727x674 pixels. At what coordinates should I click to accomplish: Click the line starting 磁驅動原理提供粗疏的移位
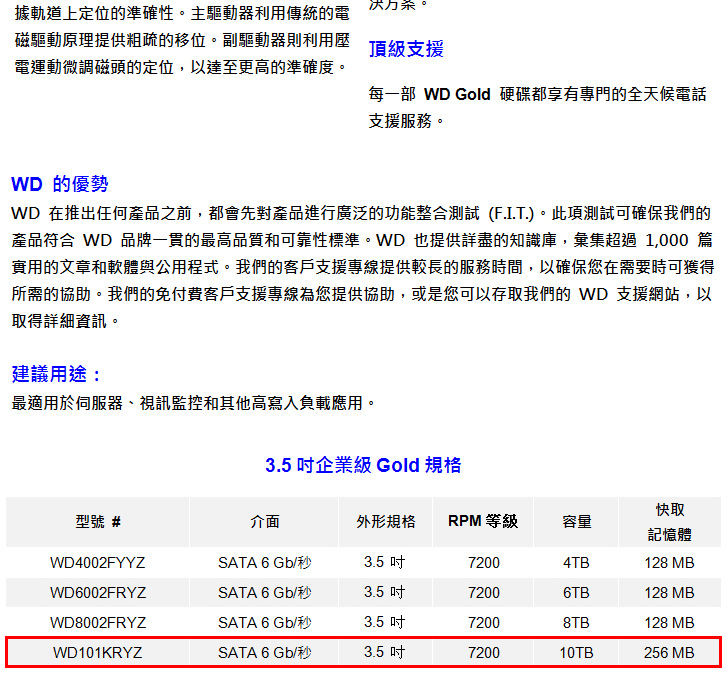click(x=182, y=40)
